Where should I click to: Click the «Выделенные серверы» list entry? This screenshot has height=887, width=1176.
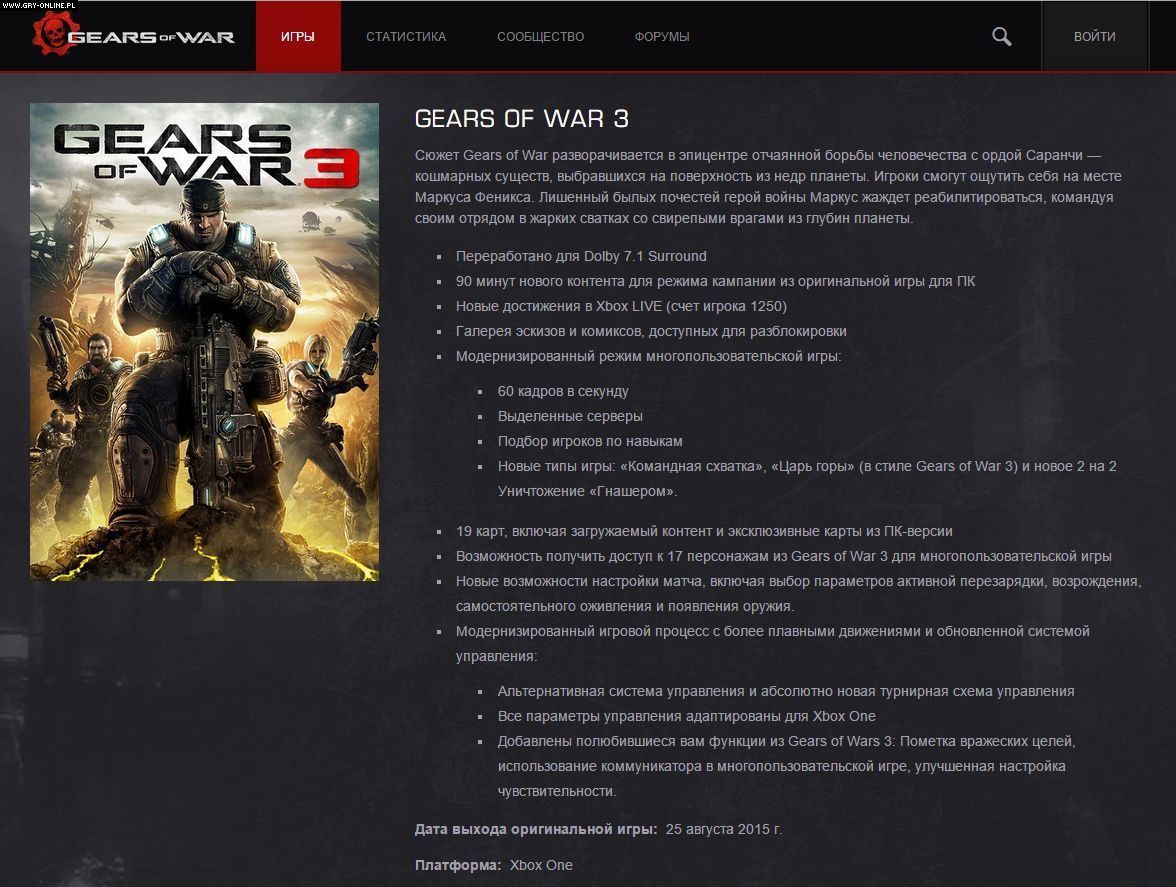tap(570, 416)
